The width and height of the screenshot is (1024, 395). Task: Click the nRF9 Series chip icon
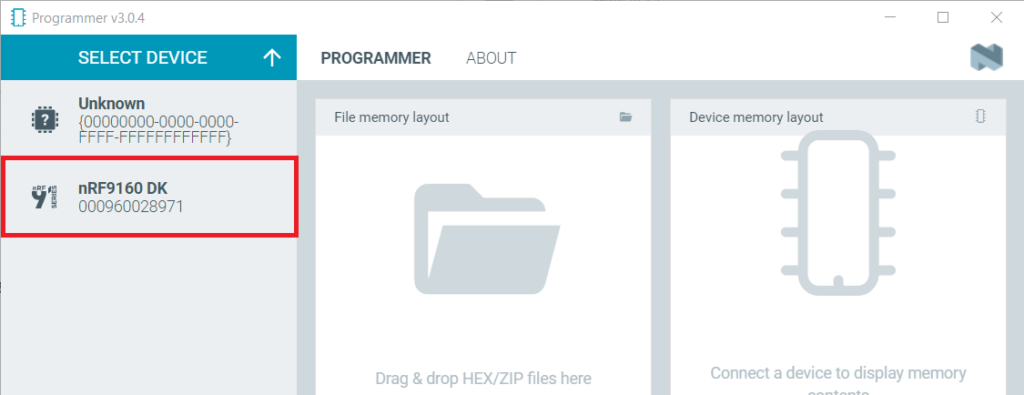click(44, 197)
